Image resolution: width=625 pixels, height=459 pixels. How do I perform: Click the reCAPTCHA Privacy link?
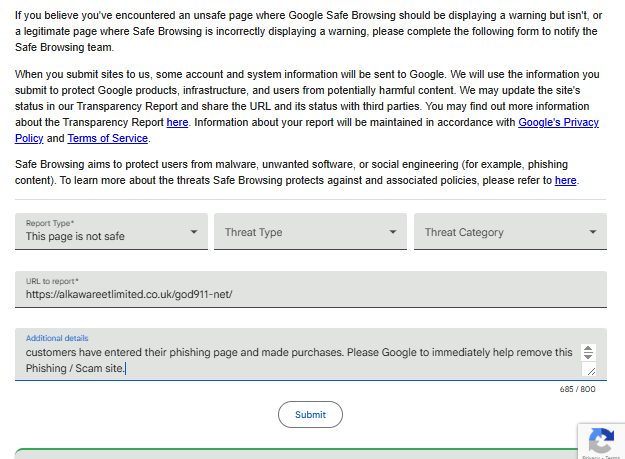pyautogui.click(x=589, y=457)
